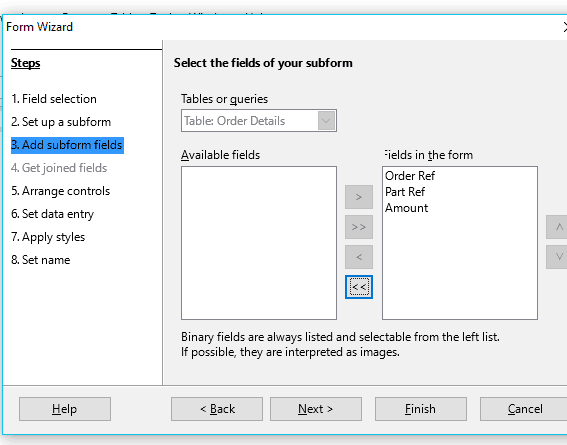Click step 4 Get joined fields
Viewport: 567px width, 445px height.
coord(59,168)
